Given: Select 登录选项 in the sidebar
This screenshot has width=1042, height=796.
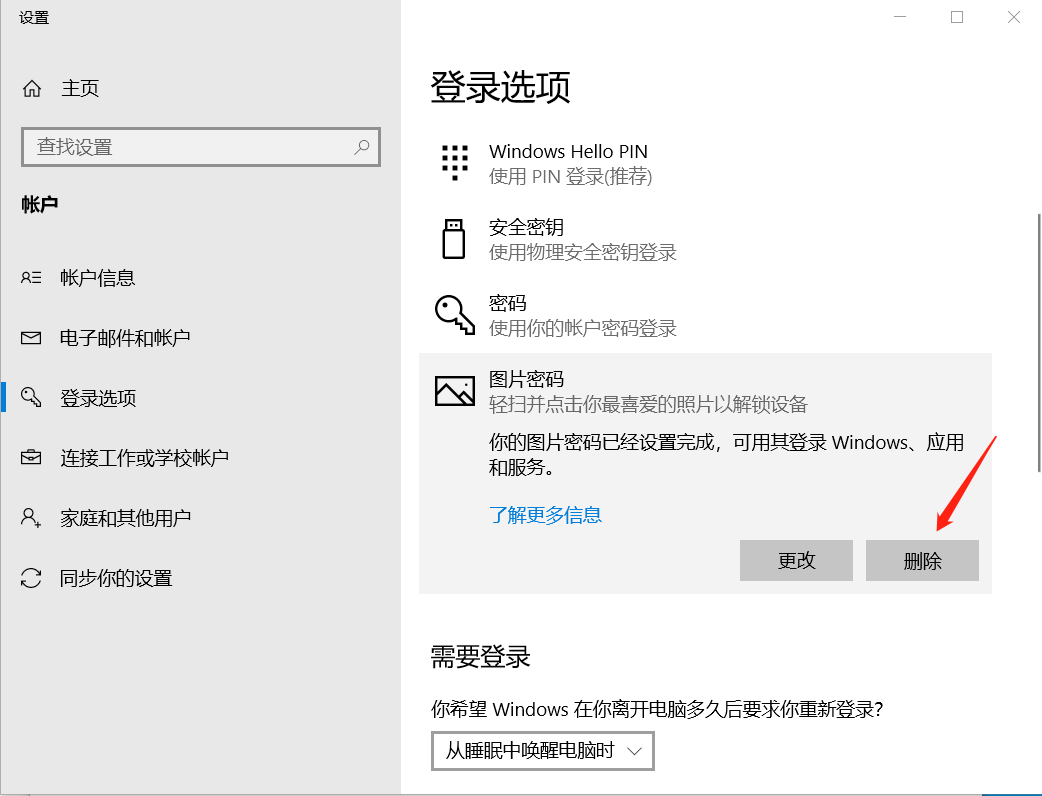Looking at the screenshot, I should tap(100, 397).
